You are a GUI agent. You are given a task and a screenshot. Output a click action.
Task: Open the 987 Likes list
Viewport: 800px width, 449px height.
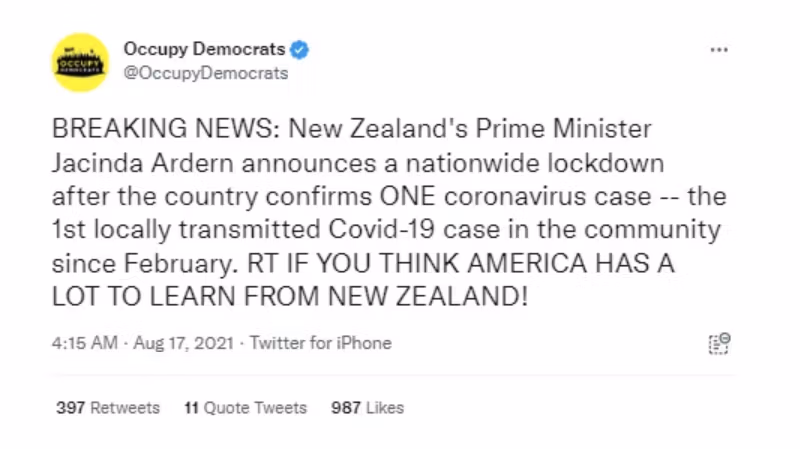366,408
